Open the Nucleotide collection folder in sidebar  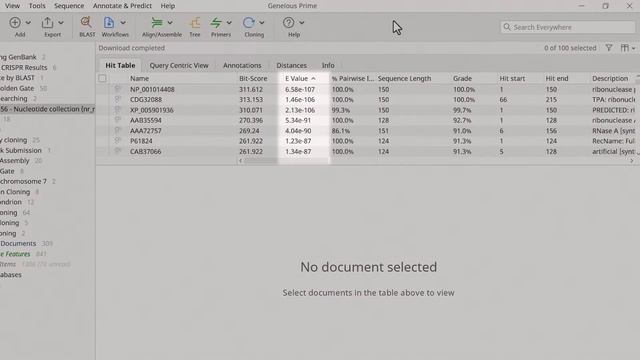pyautogui.click(x=47, y=109)
